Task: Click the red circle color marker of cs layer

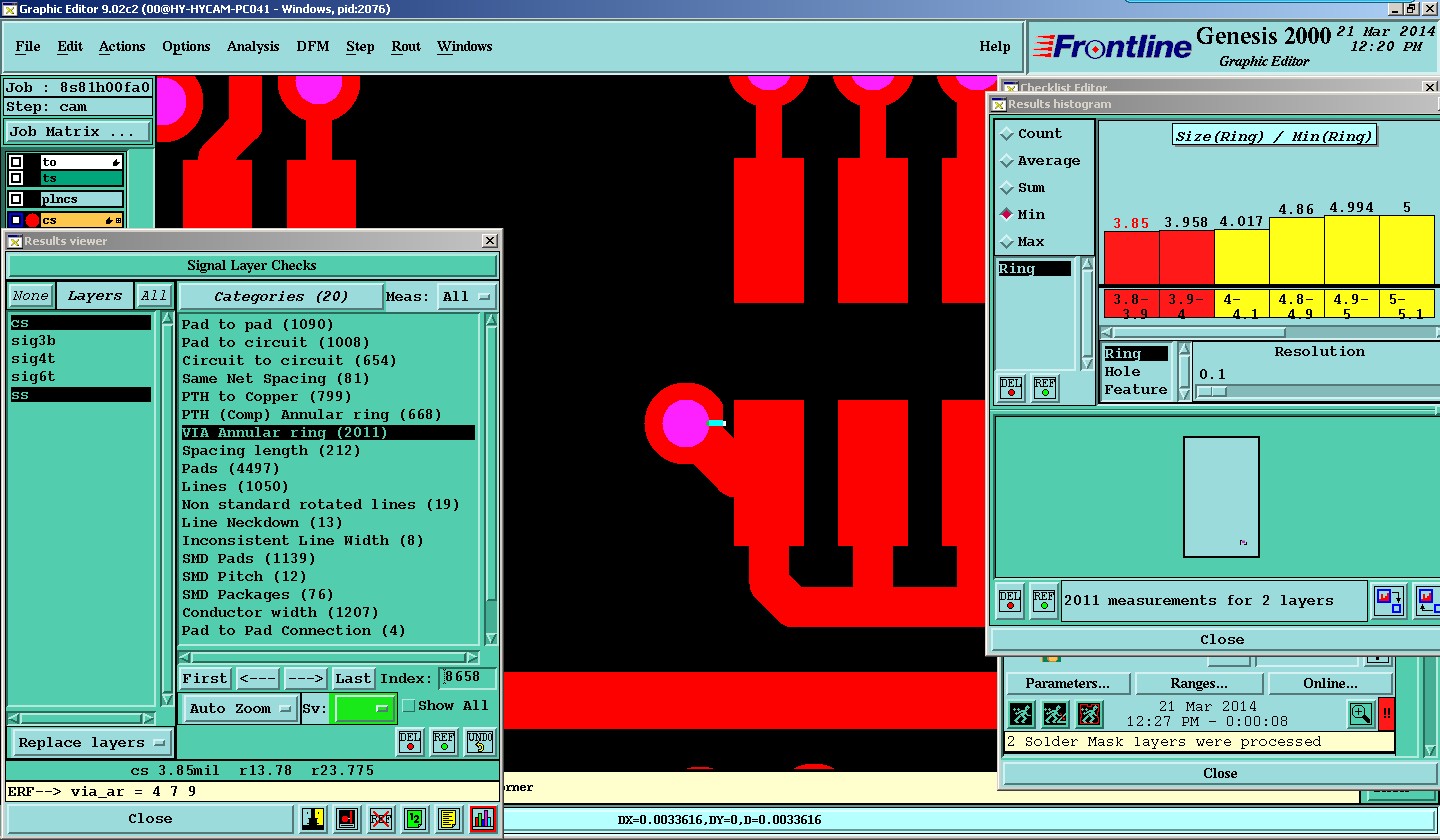Action: point(32,220)
